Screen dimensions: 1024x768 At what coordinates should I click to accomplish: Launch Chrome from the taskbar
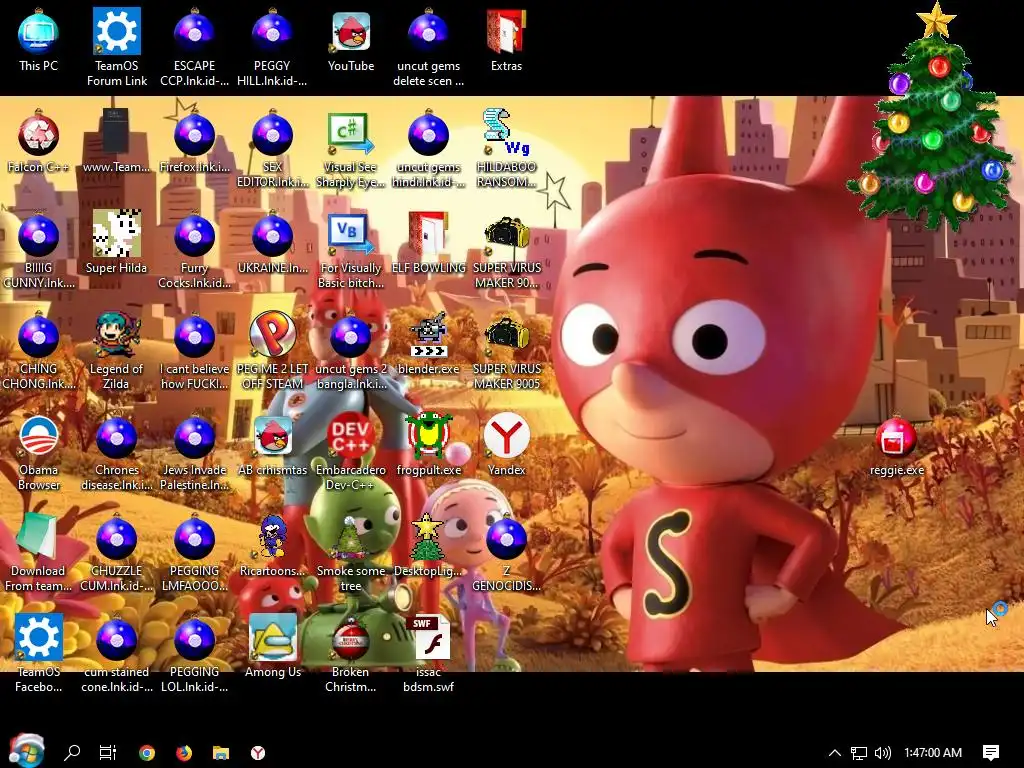tap(147, 753)
